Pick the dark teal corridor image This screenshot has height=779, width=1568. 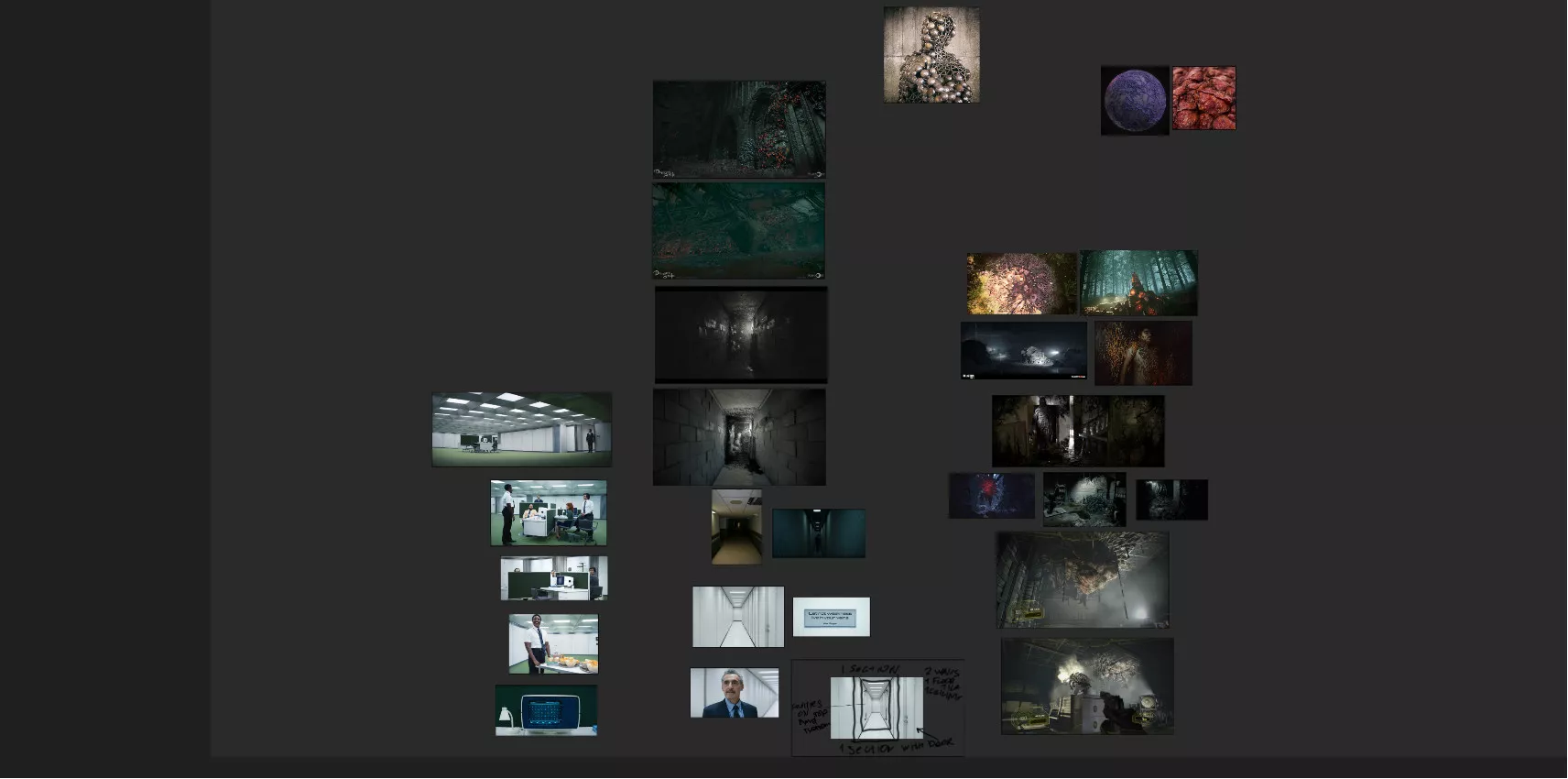818,533
